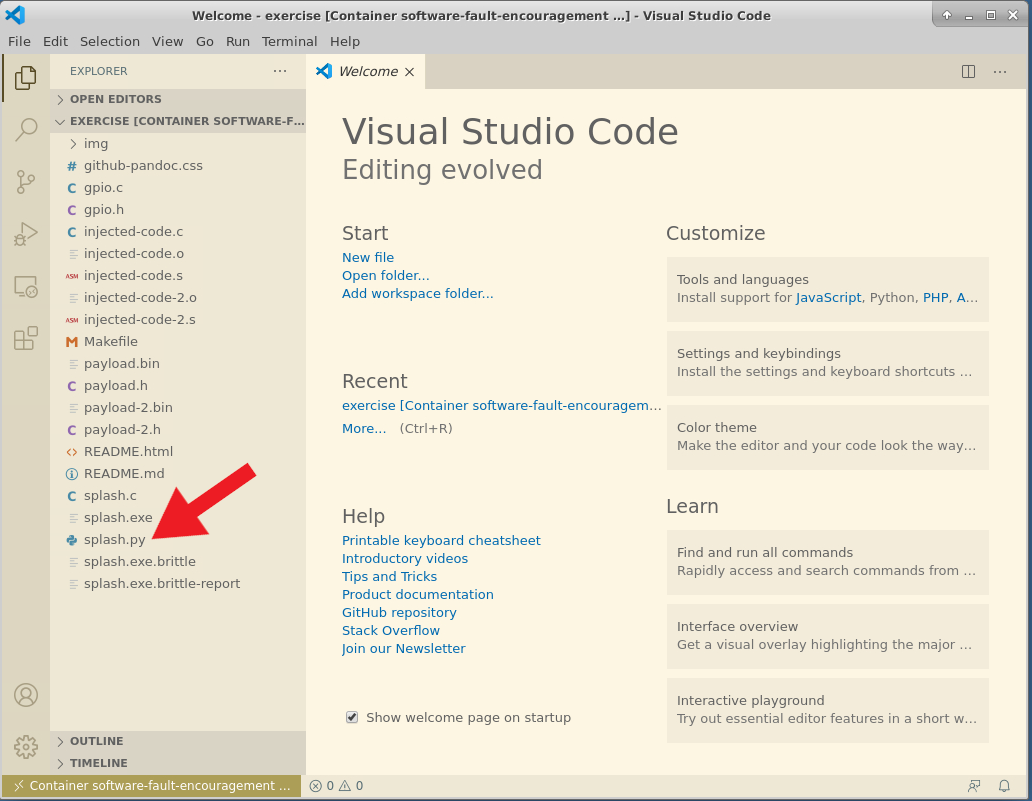The height and width of the screenshot is (801, 1032).
Task: Open README.html in the explorer
Action: pyautogui.click(x=178, y=452)
